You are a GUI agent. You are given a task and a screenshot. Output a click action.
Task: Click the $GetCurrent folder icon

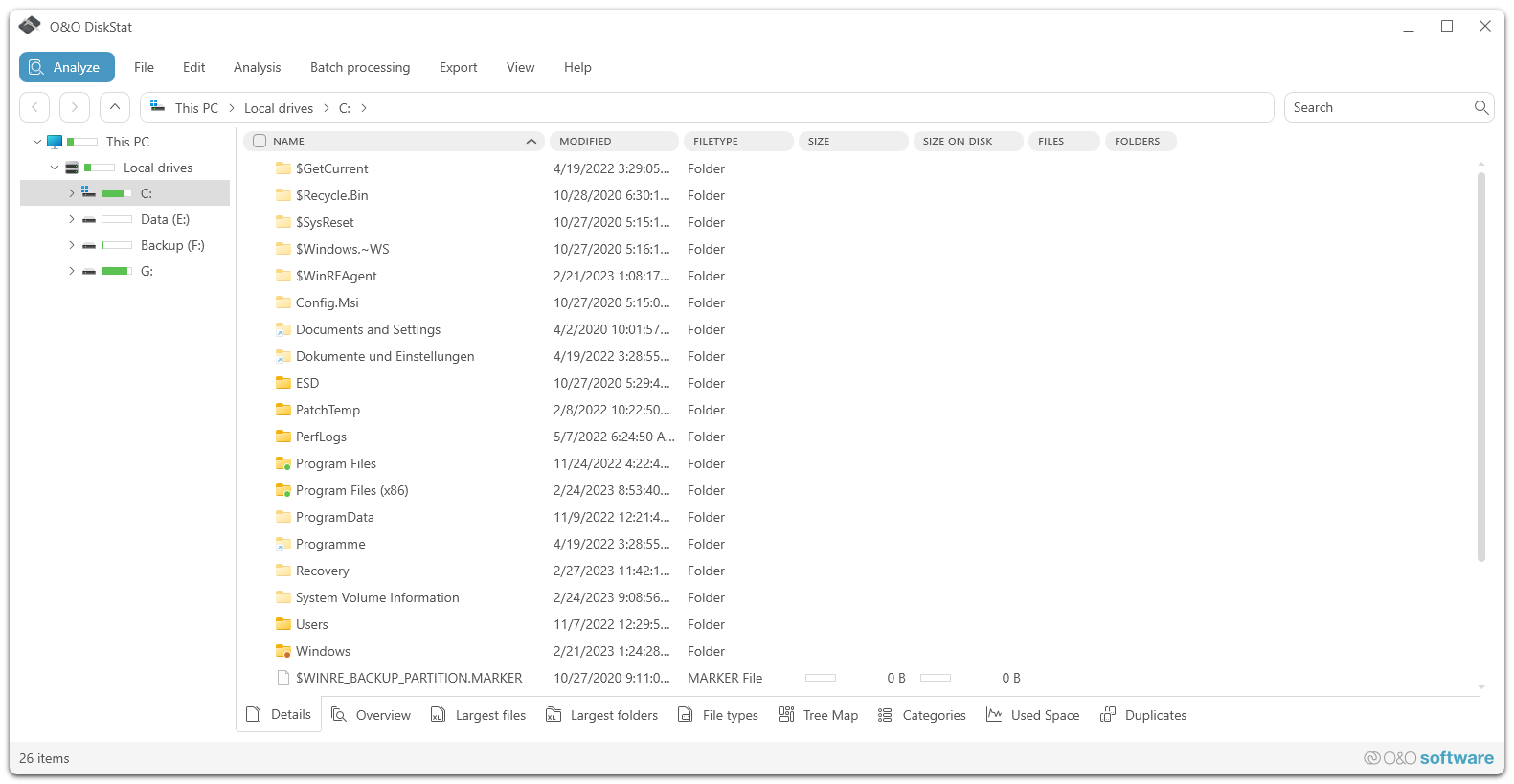pyautogui.click(x=283, y=168)
